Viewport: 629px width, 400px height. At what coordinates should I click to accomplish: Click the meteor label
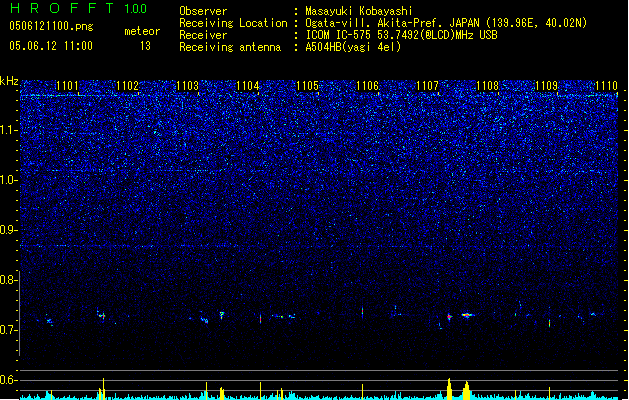142,31
